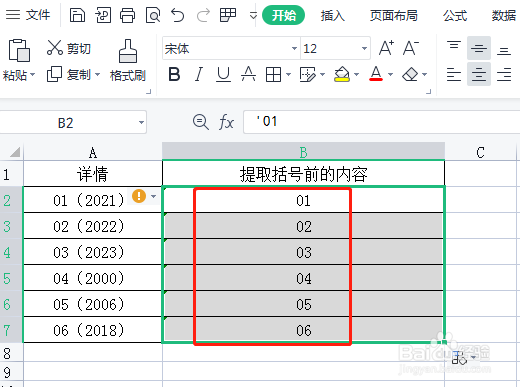Apply yellow fill color

(342, 74)
